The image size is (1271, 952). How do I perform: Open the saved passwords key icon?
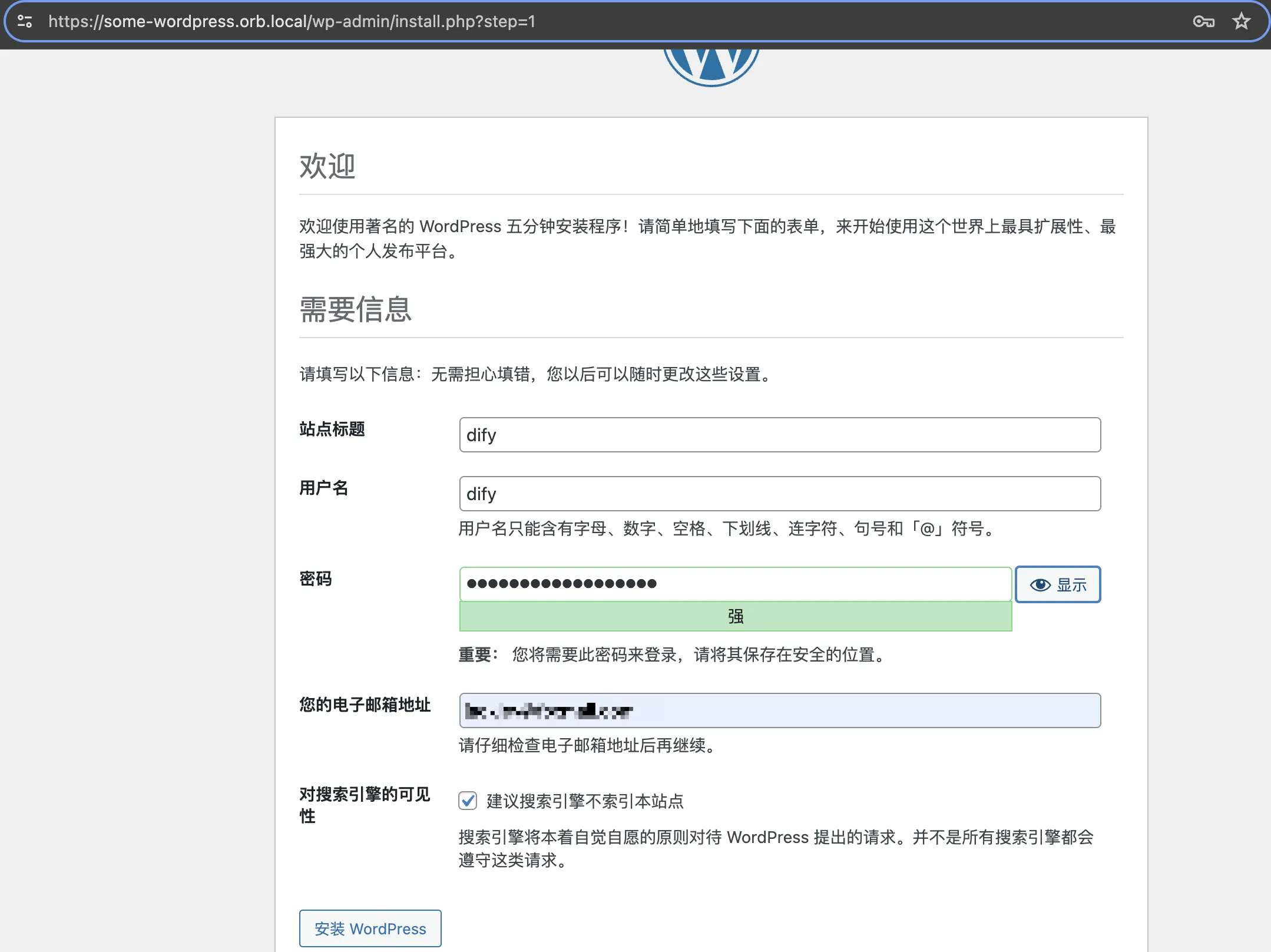point(1203,22)
